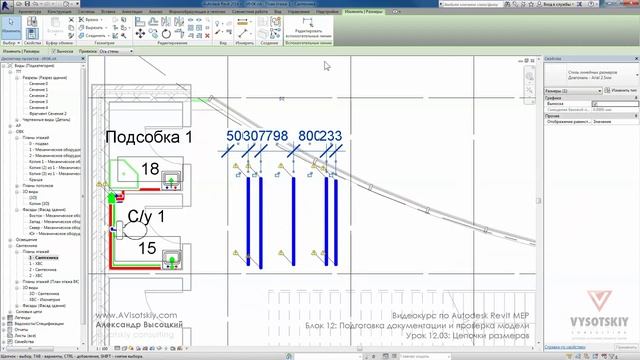This screenshot has height=360, width=640.
Task: Click the Match Type Properties brush icon
Action: [x=71, y=36]
